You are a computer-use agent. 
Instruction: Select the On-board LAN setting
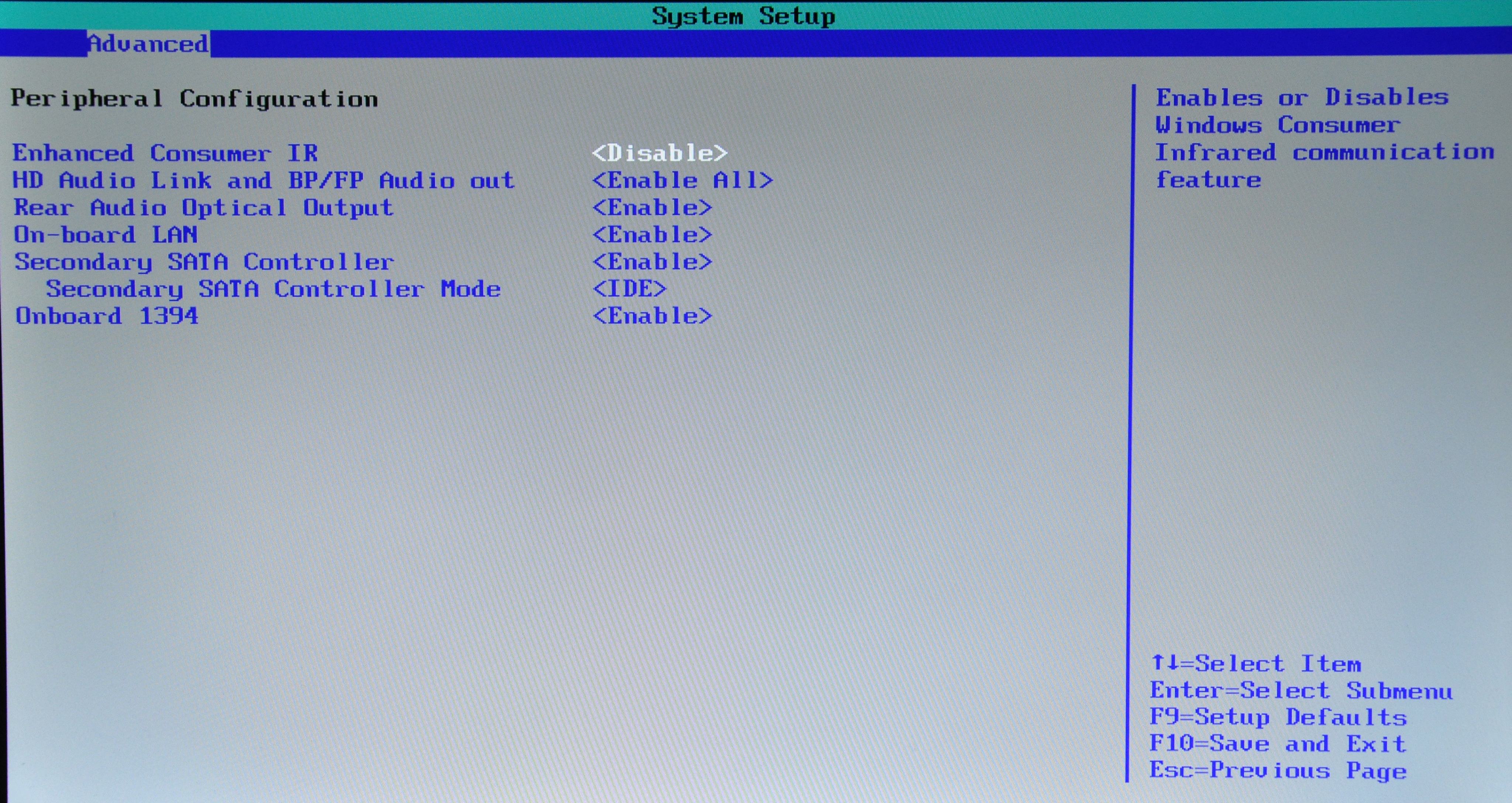pyautogui.click(x=106, y=235)
